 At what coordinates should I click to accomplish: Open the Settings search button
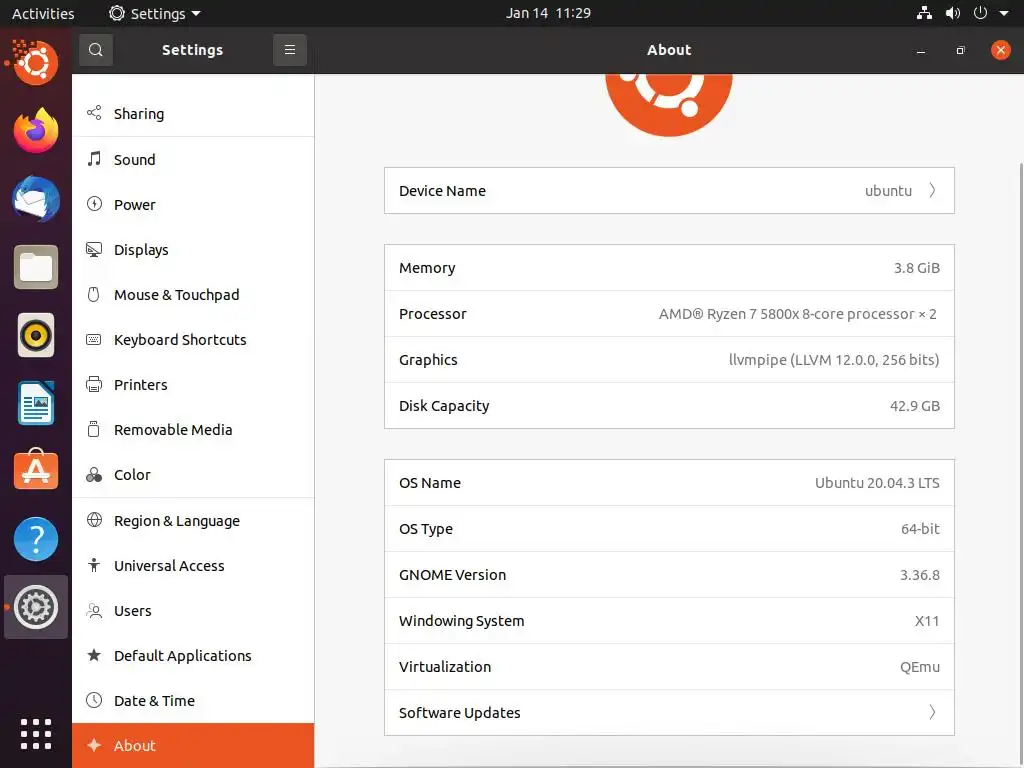[96, 50]
